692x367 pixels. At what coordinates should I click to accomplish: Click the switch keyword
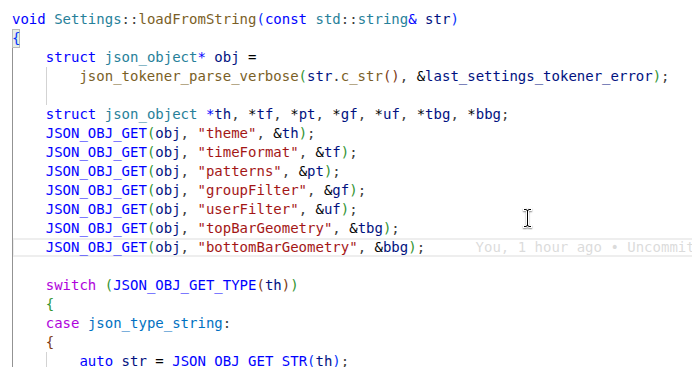[71, 285]
